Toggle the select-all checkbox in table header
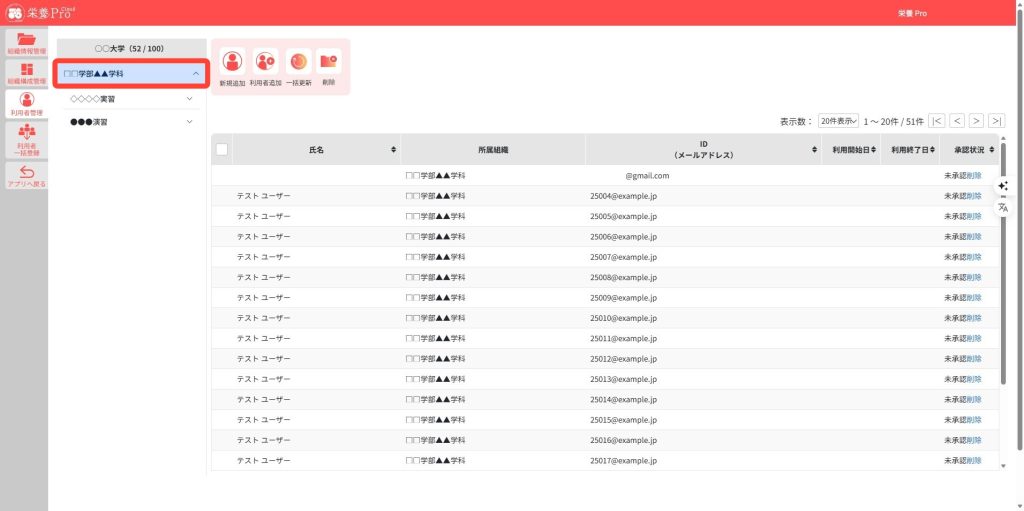This screenshot has width=1024, height=511. click(222, 150)
